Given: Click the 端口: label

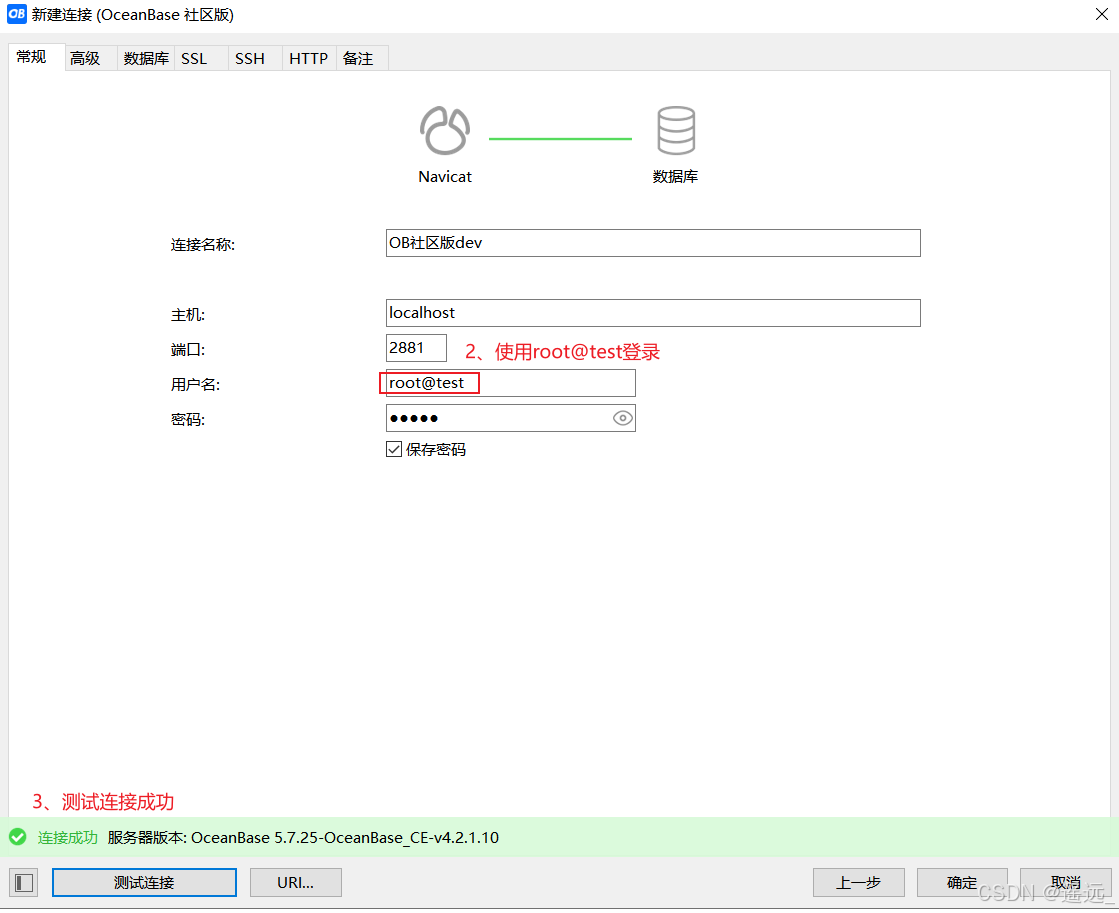Looking at the screenshot, I should pos(188,350).
